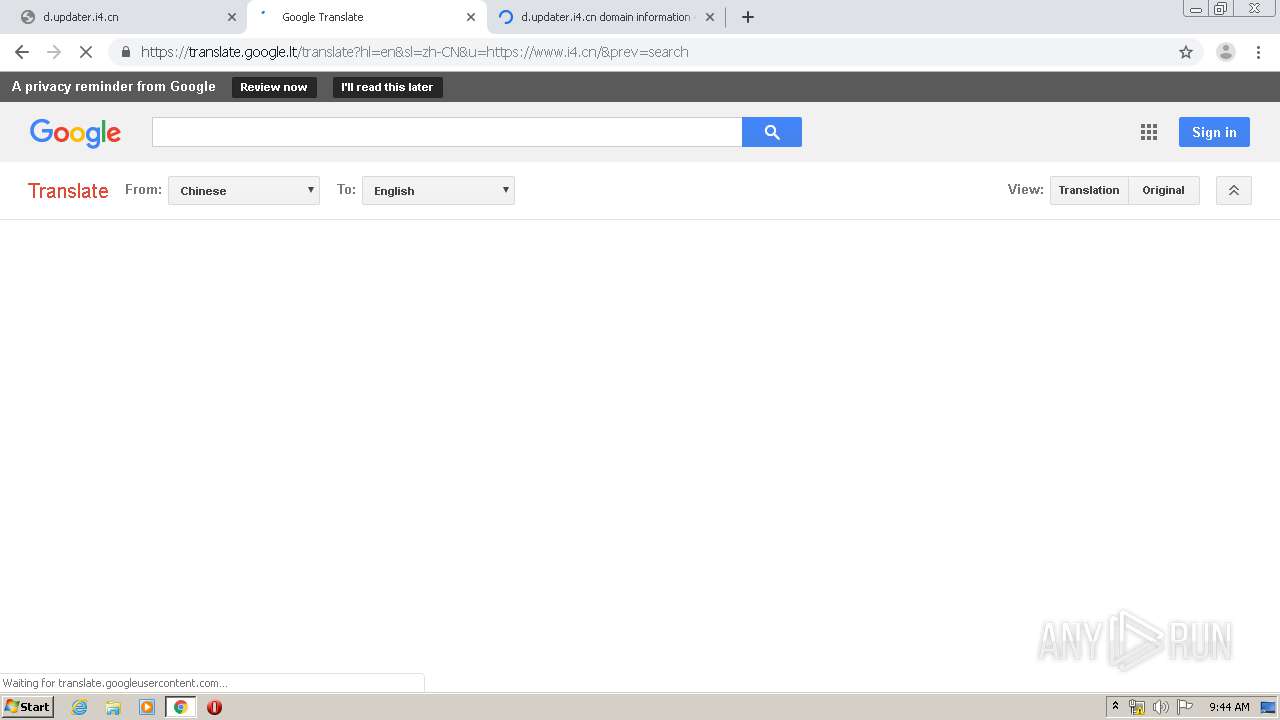
Task: Click the volume speaker tray icon
Action: (x=1161, y=707)
